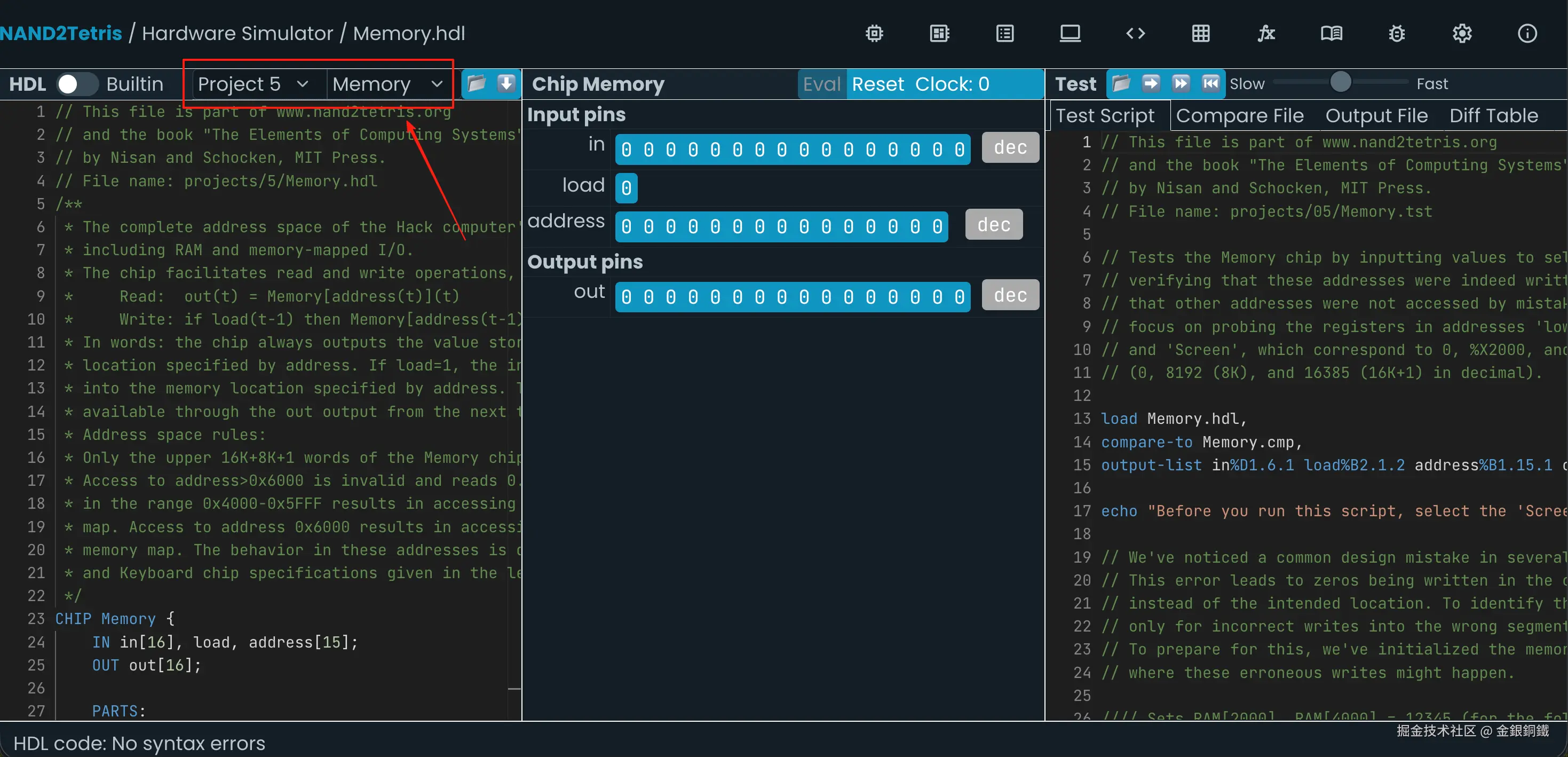
Task: Click the Slow-Fast speed slider handle
Action: tap(1340, 82)
